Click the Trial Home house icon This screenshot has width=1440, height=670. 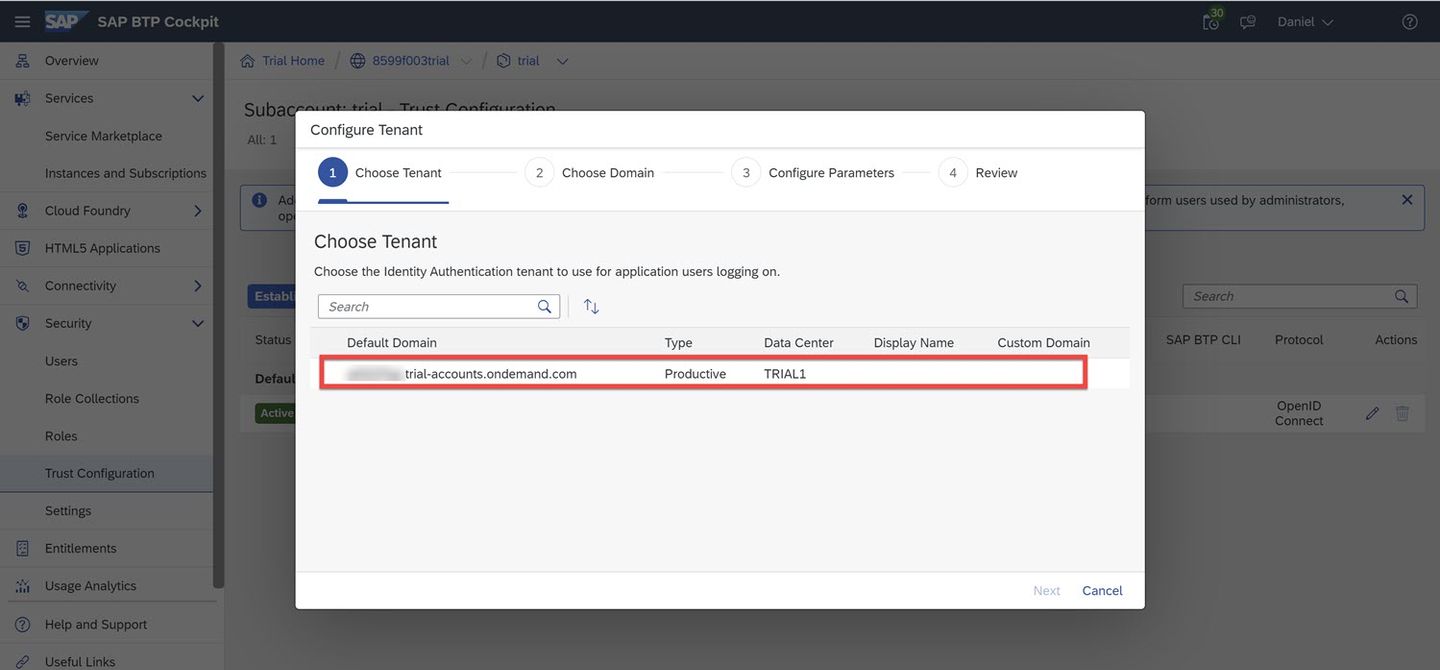(x=247, y=61)
